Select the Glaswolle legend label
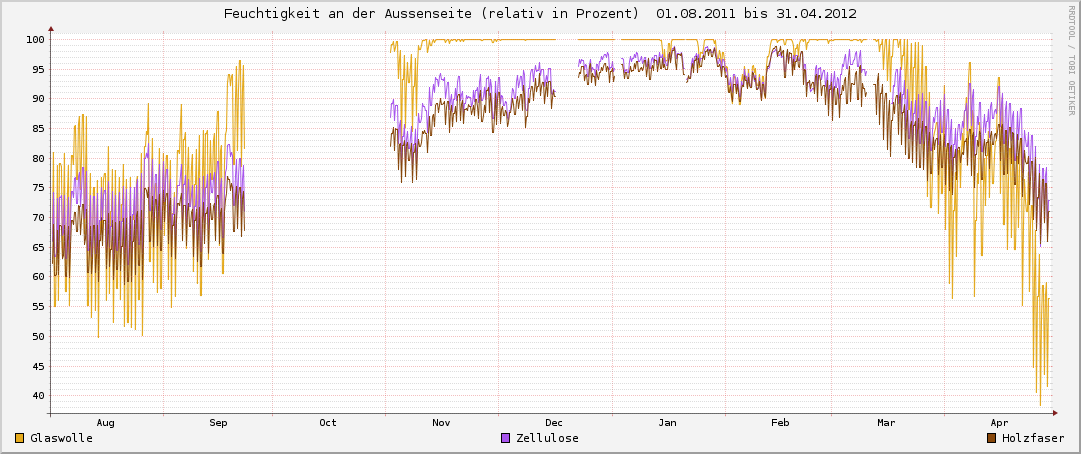Screen dimensions: 1081x454 coord(61,438)
